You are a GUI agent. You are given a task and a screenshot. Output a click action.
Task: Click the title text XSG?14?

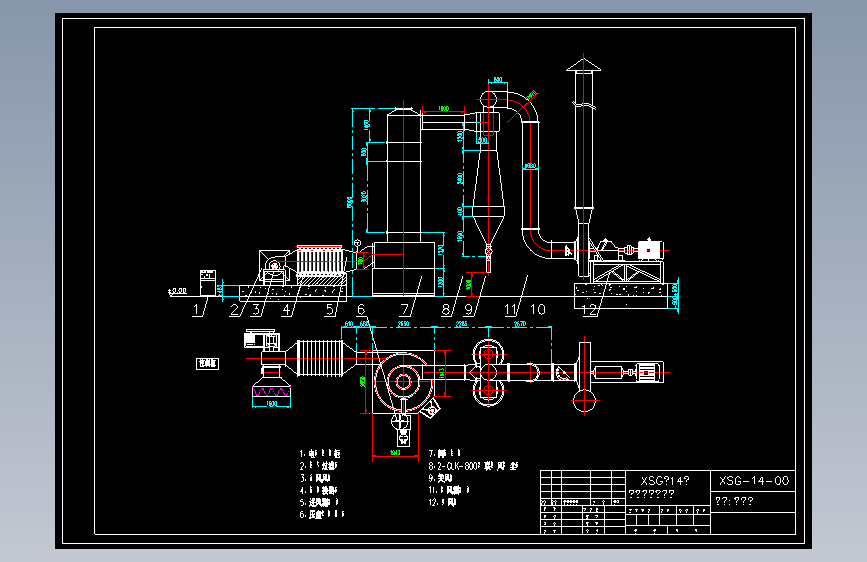point(665,481)
